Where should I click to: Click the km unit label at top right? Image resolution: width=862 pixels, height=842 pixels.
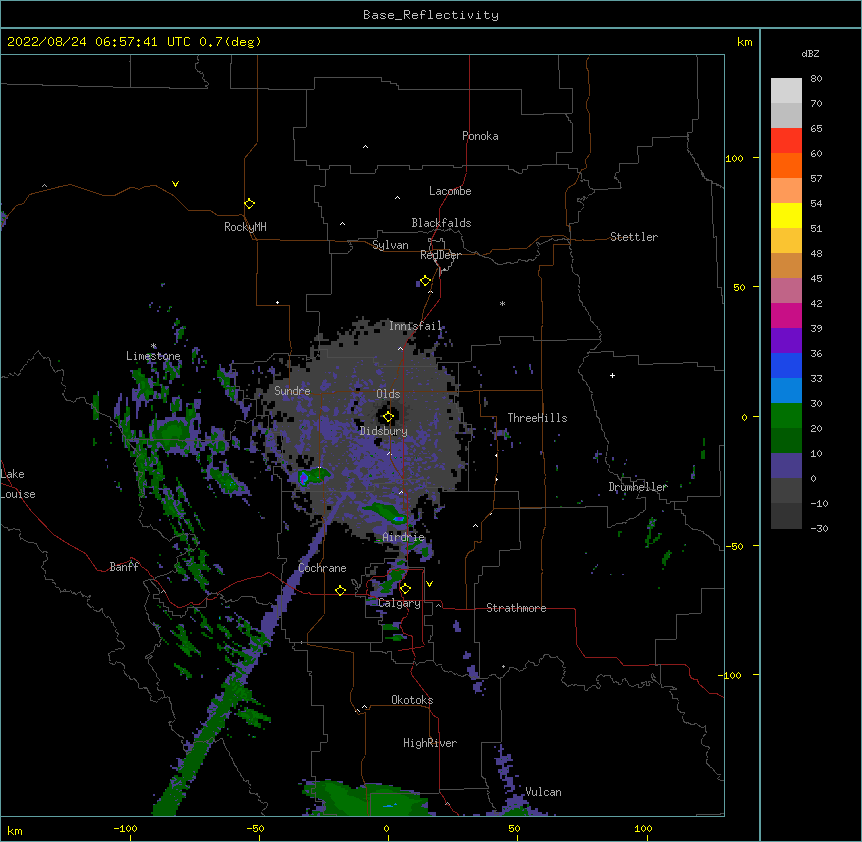(745, 42)
